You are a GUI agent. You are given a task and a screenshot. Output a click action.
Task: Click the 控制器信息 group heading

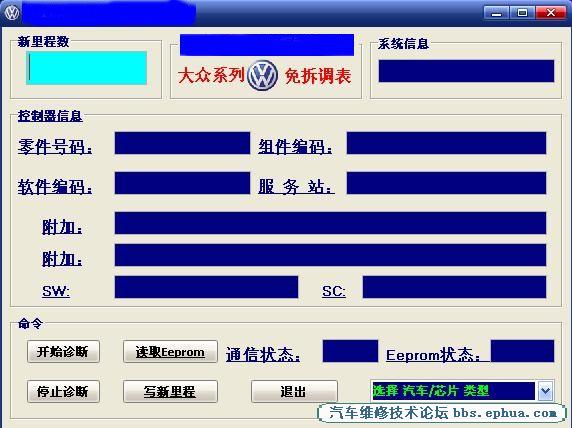pyautogui.click(x=50, y=116)
